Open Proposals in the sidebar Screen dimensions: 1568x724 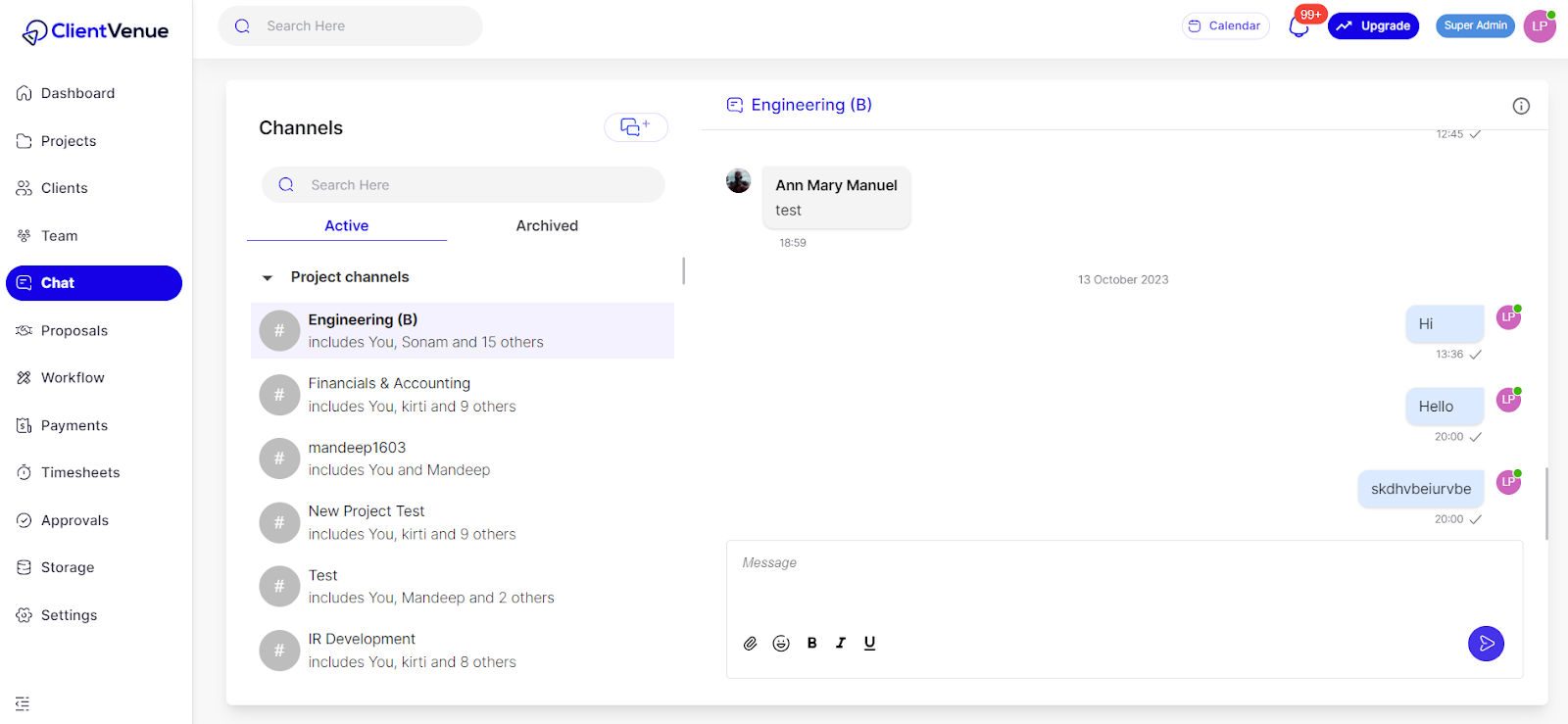pyautogui.click(x=73, y=331)
